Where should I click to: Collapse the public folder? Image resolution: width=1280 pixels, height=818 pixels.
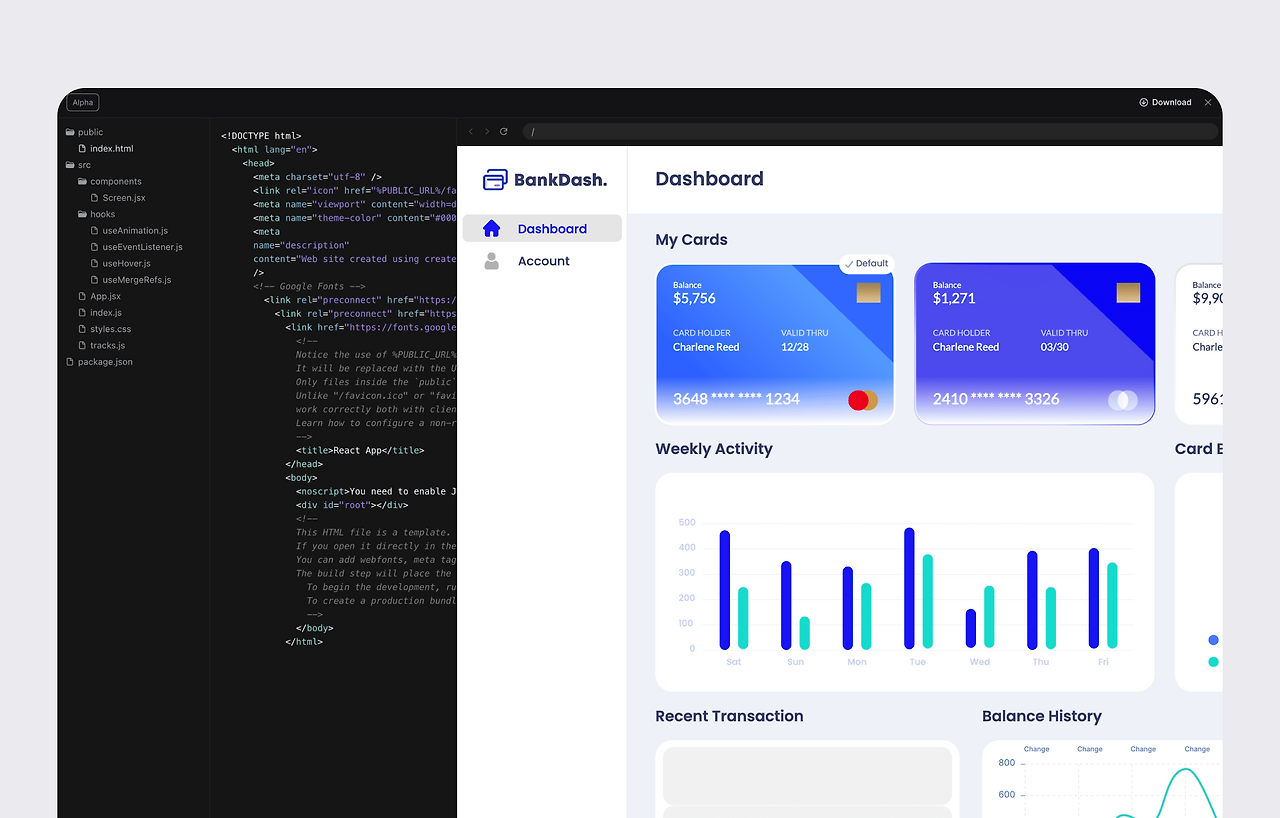click(84, 132)
